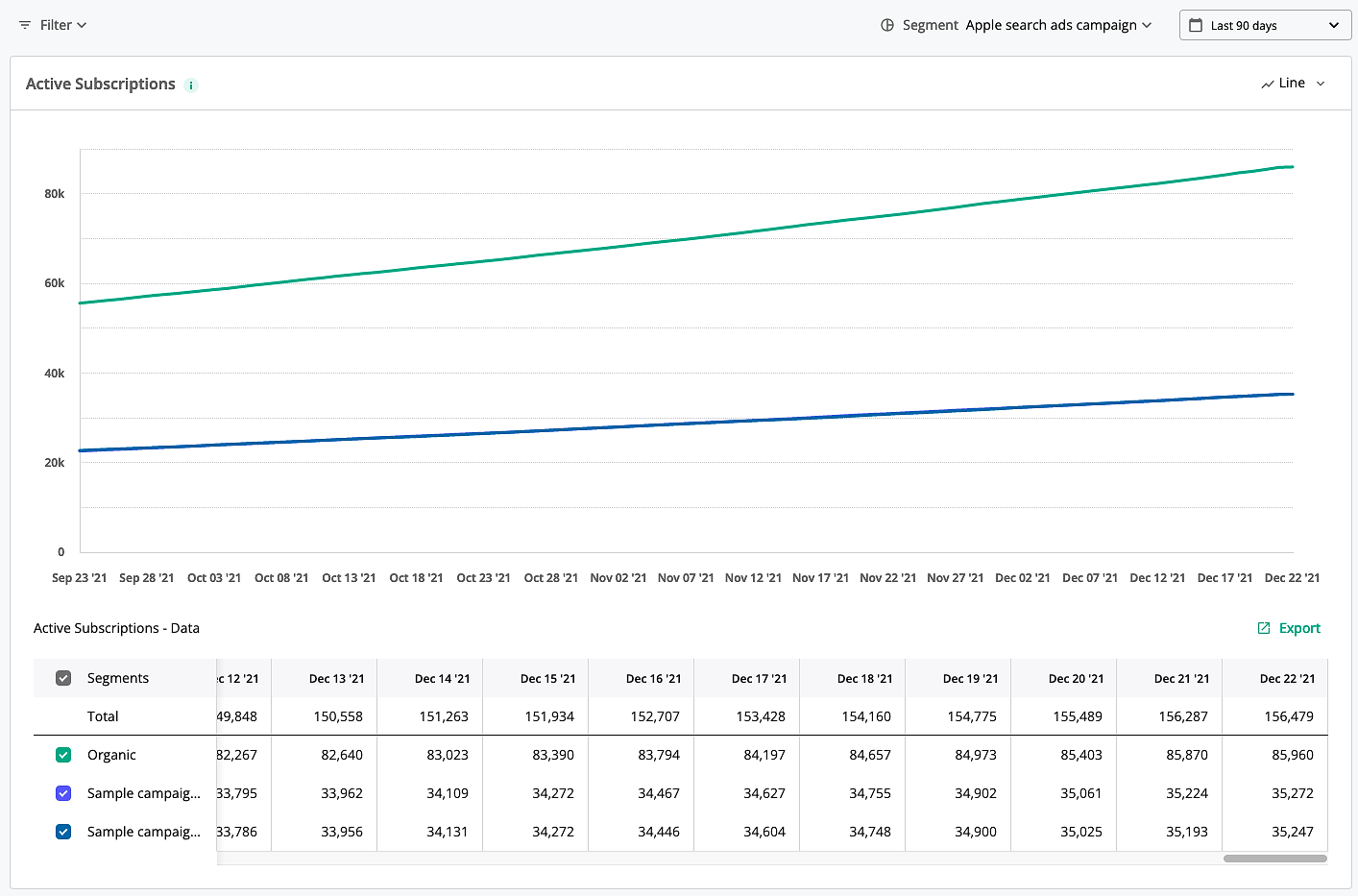Open the Line chart type chevron

click(1321, 84)
